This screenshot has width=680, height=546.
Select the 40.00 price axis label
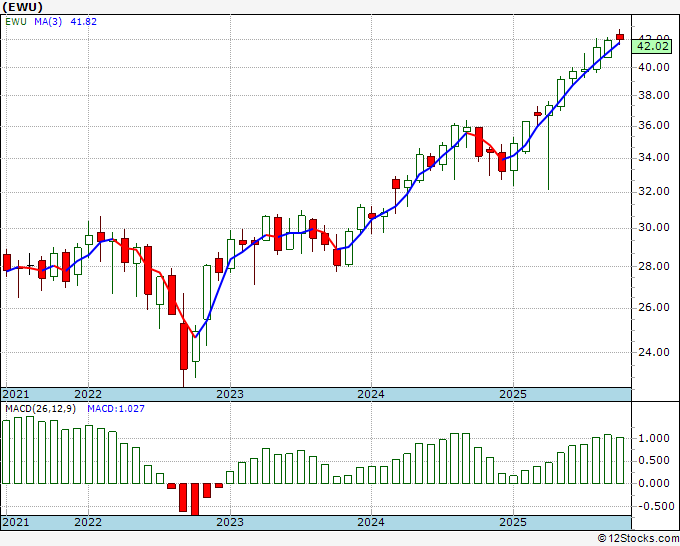tap(654, 67)
